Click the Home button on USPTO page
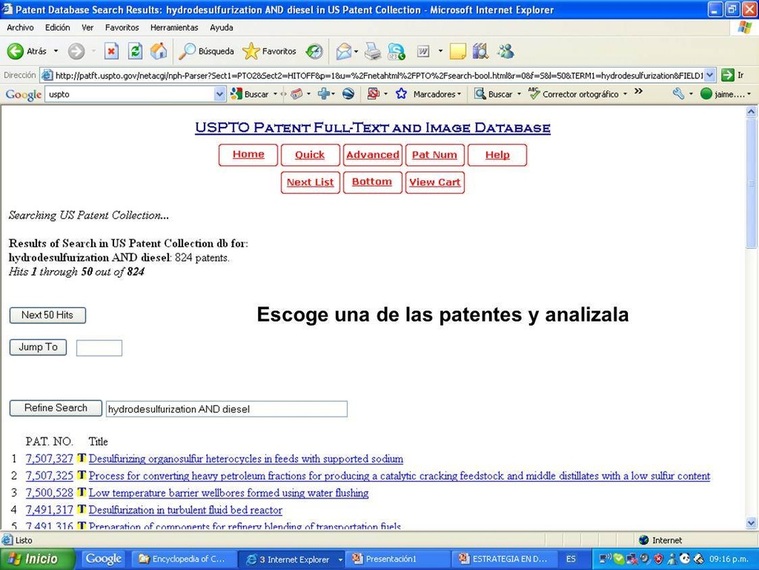 click(x=248, y=155)
